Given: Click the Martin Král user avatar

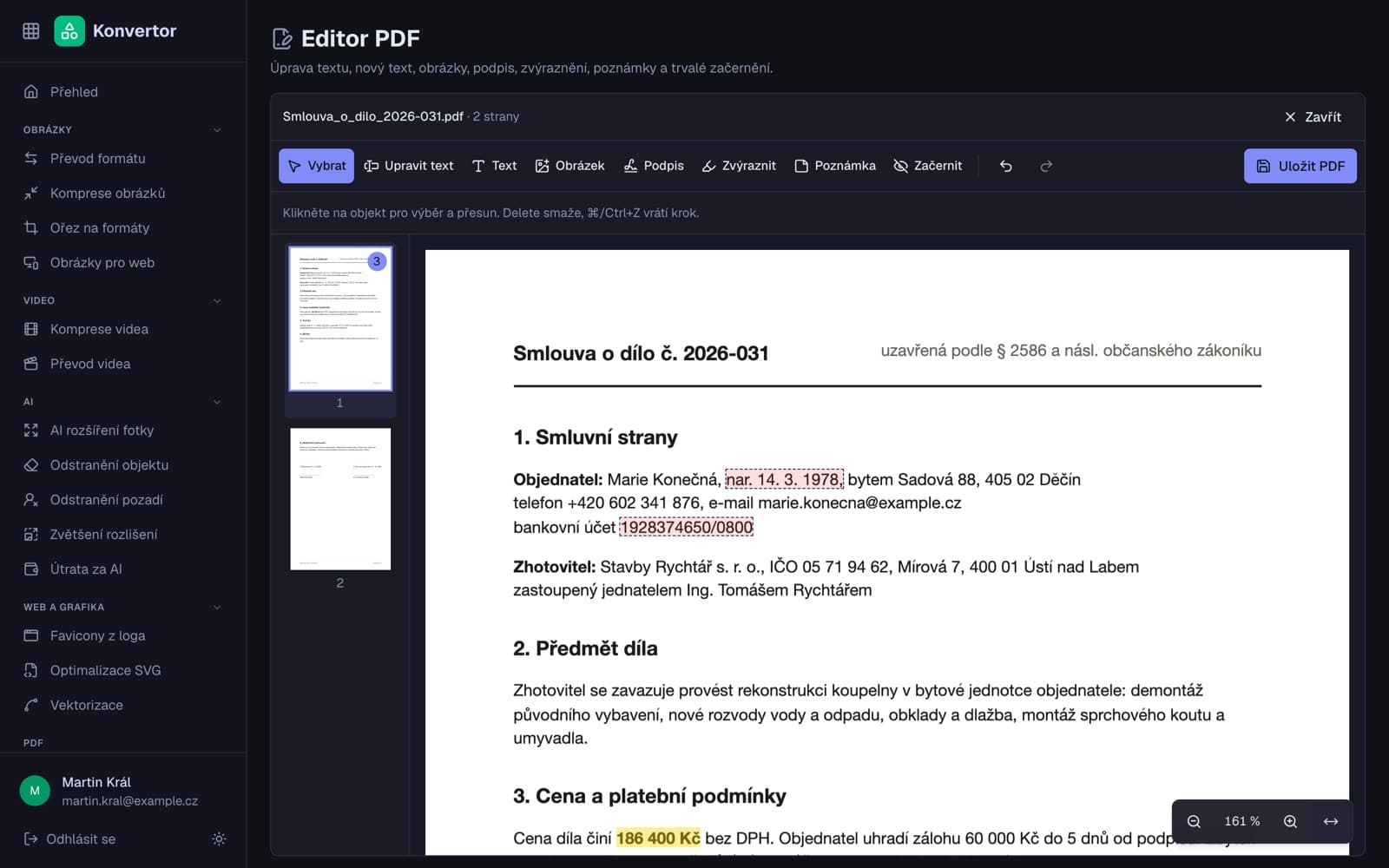Looking at the screenshot, I should [35, 791].
